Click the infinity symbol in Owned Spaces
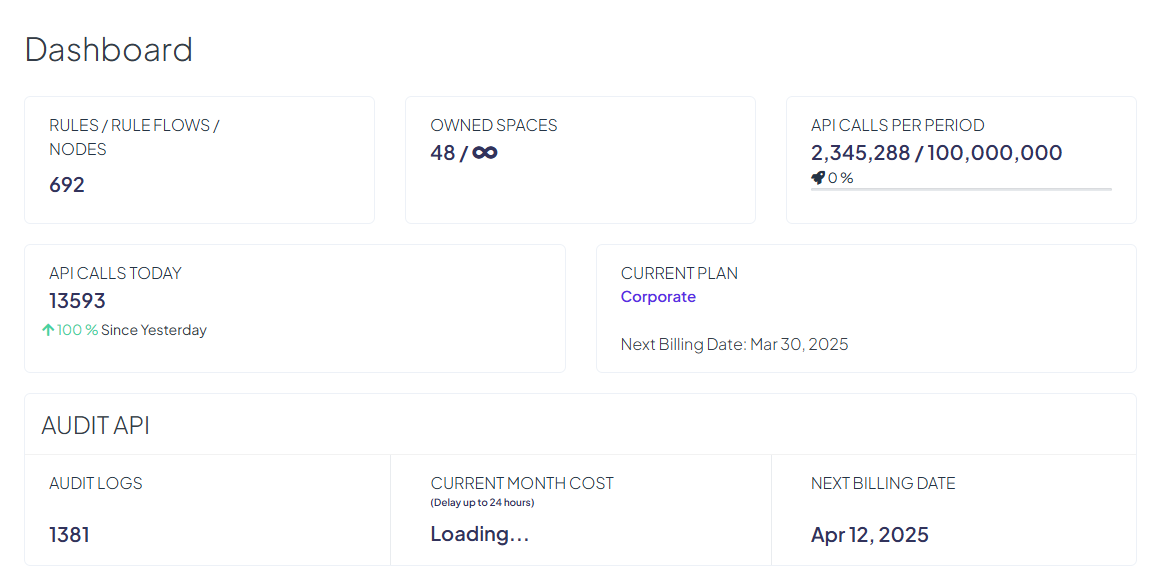Viewport: 1156px width, 585px height. 485,153
